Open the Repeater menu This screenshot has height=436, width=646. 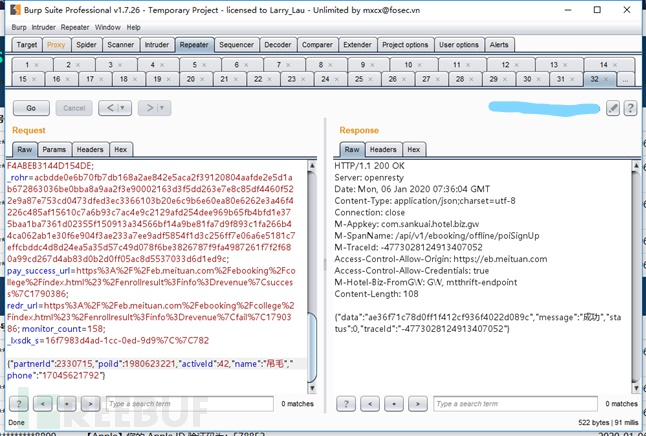coord(75,28)
